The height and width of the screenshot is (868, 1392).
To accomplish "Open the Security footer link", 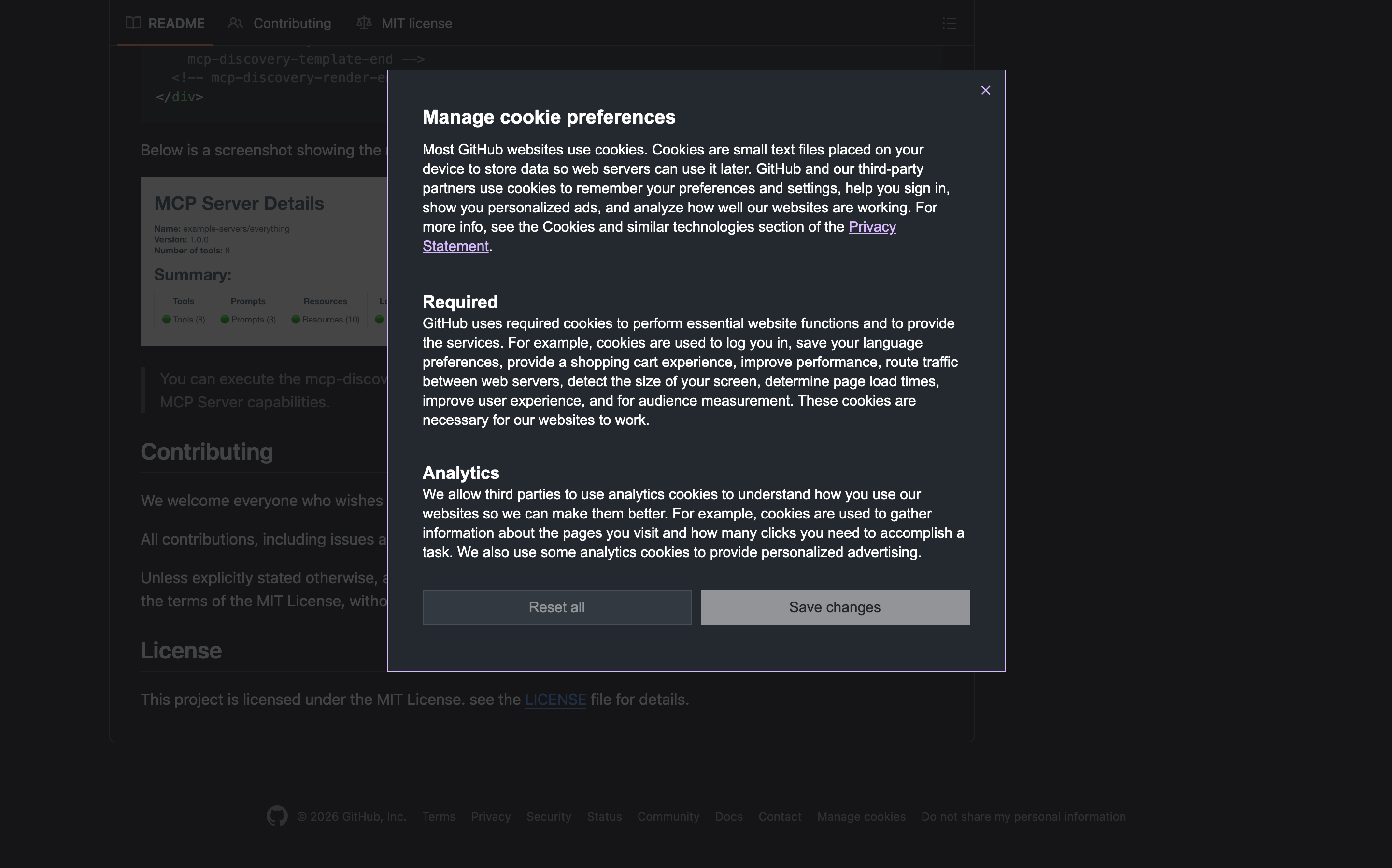I will click(x=548, y=816).
